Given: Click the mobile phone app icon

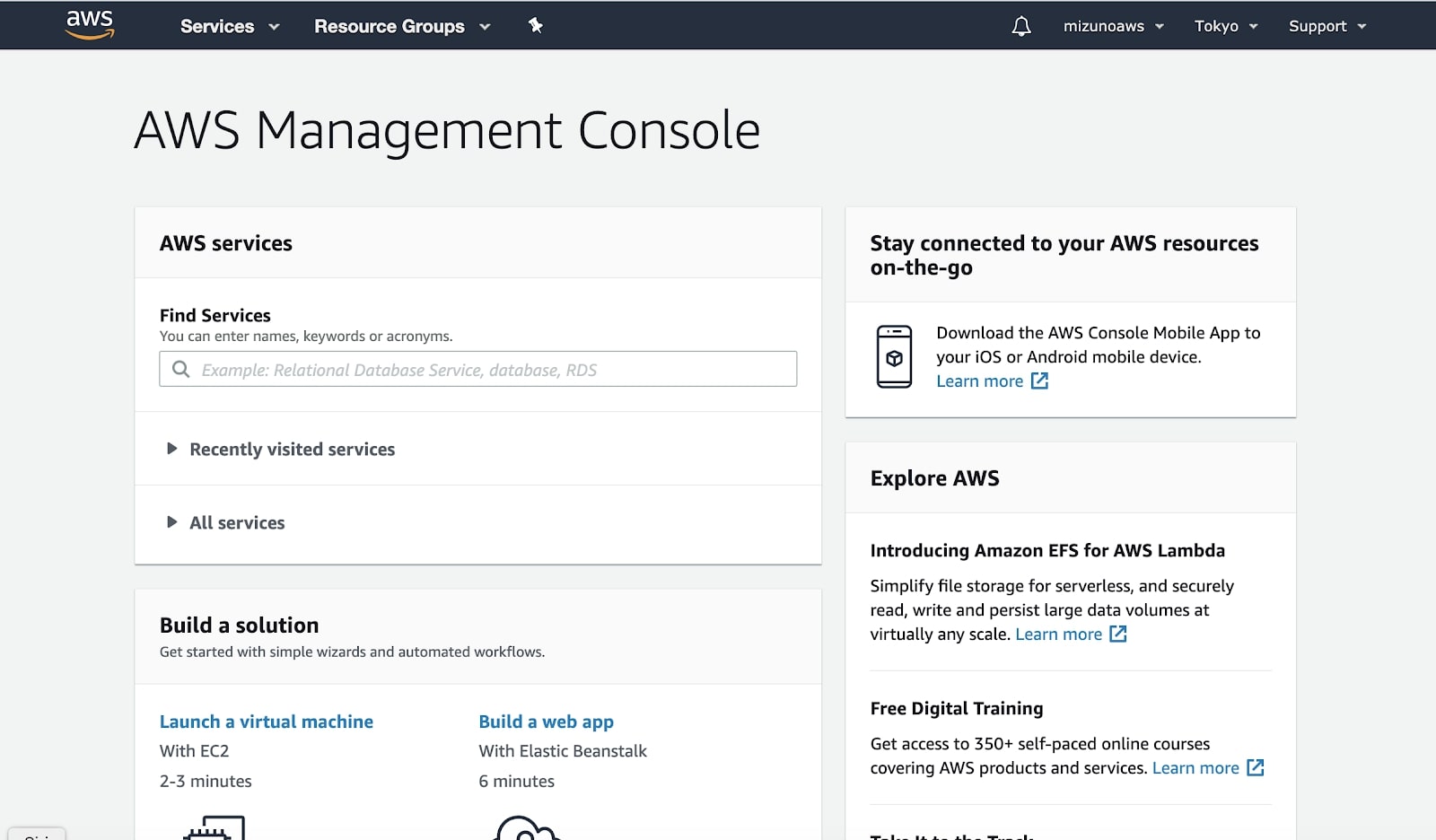Looking at the screenshot, I should [894, 356].
